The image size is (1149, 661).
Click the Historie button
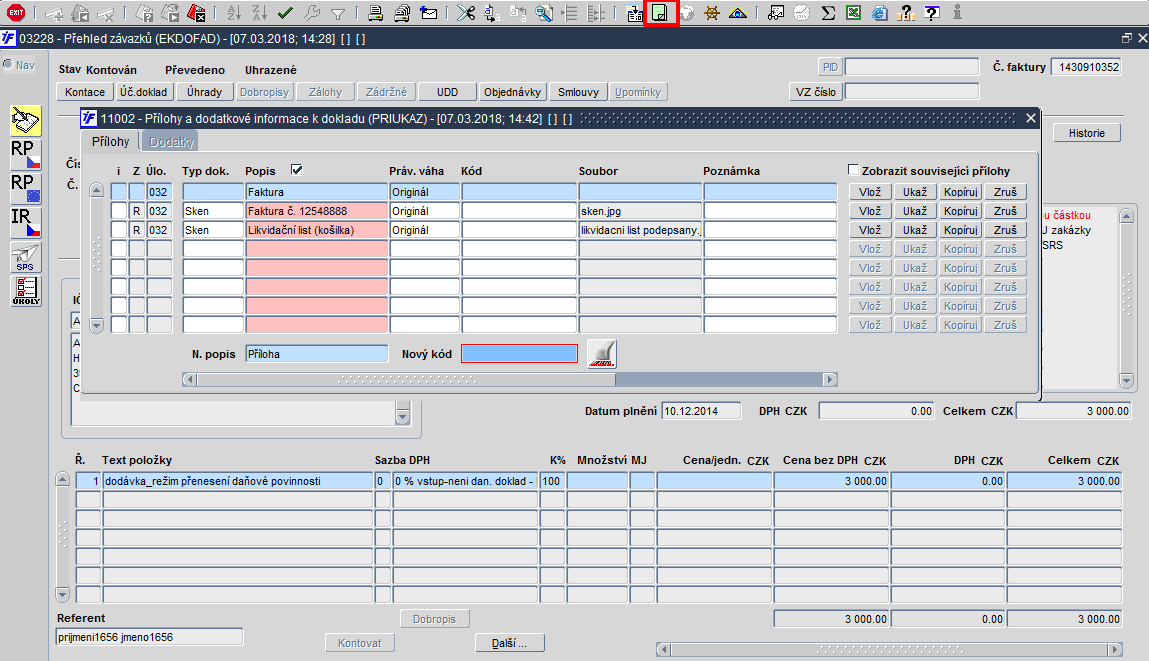[x=1087, y=133]
